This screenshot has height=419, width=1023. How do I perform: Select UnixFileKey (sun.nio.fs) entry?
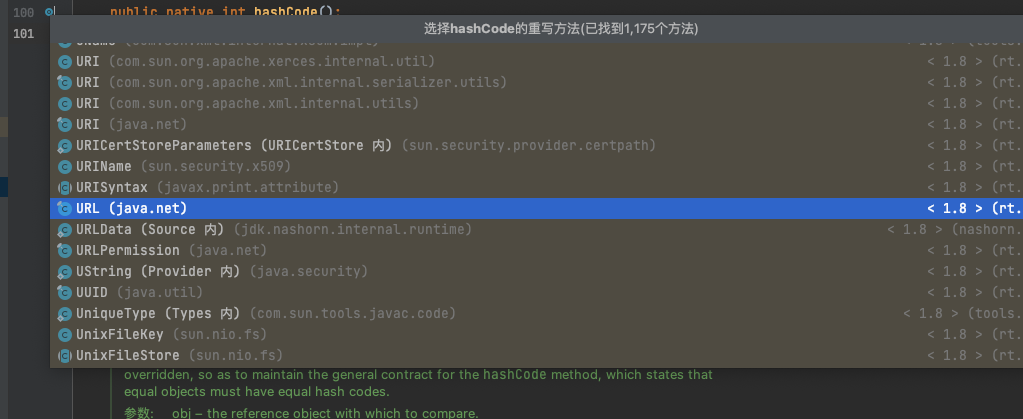click(x=536, y=334)
